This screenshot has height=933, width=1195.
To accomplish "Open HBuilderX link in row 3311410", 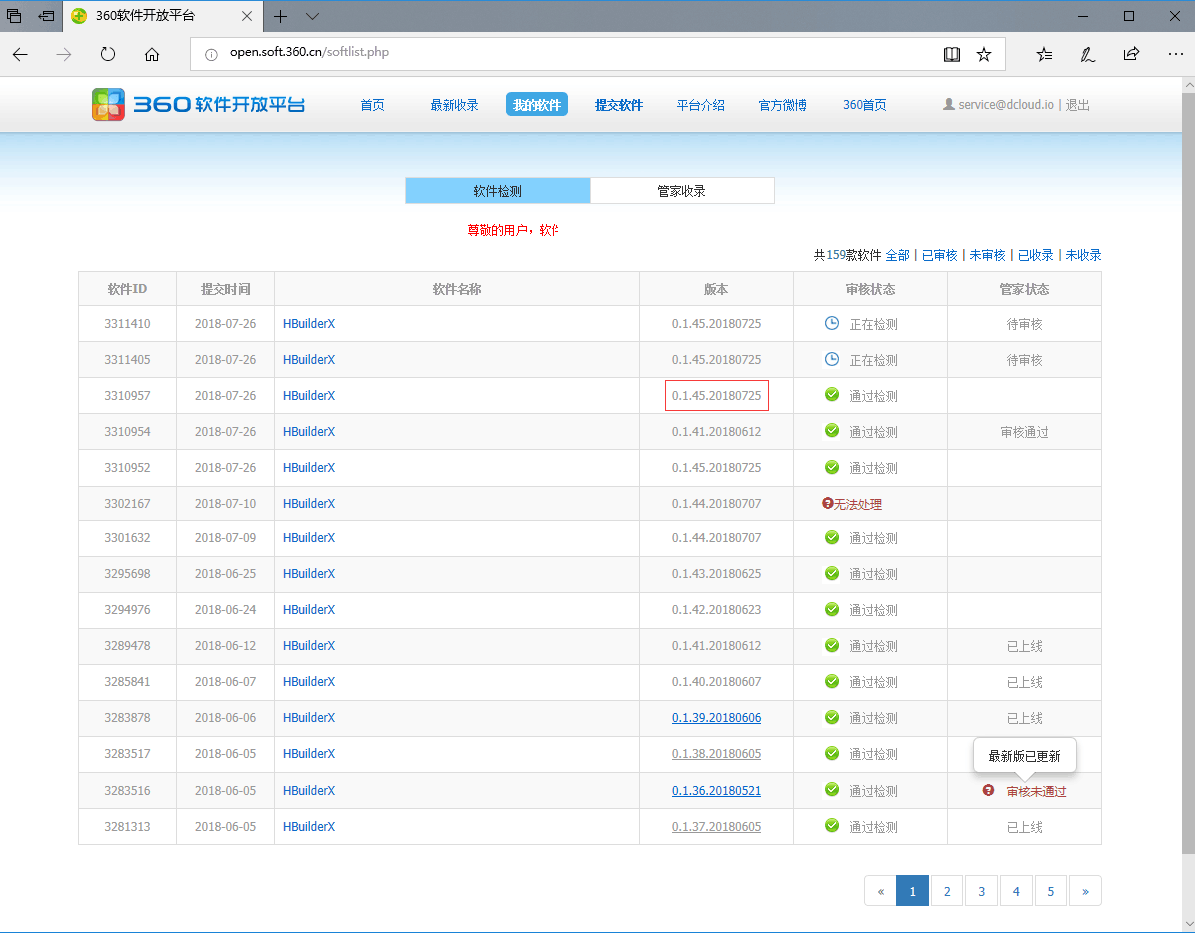I will (309, 324).
